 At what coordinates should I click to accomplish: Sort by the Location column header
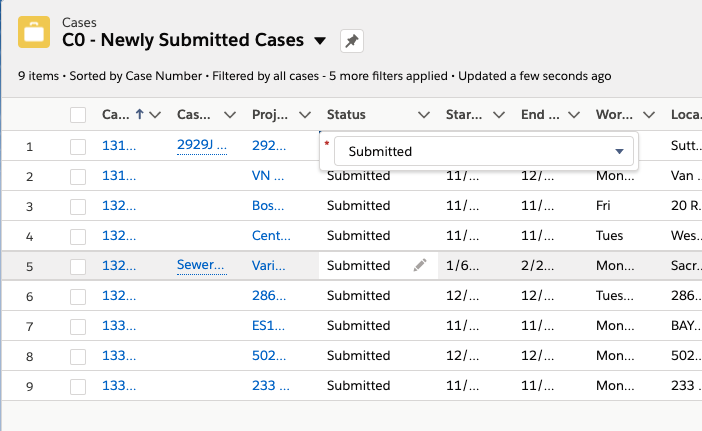[683, 115]
